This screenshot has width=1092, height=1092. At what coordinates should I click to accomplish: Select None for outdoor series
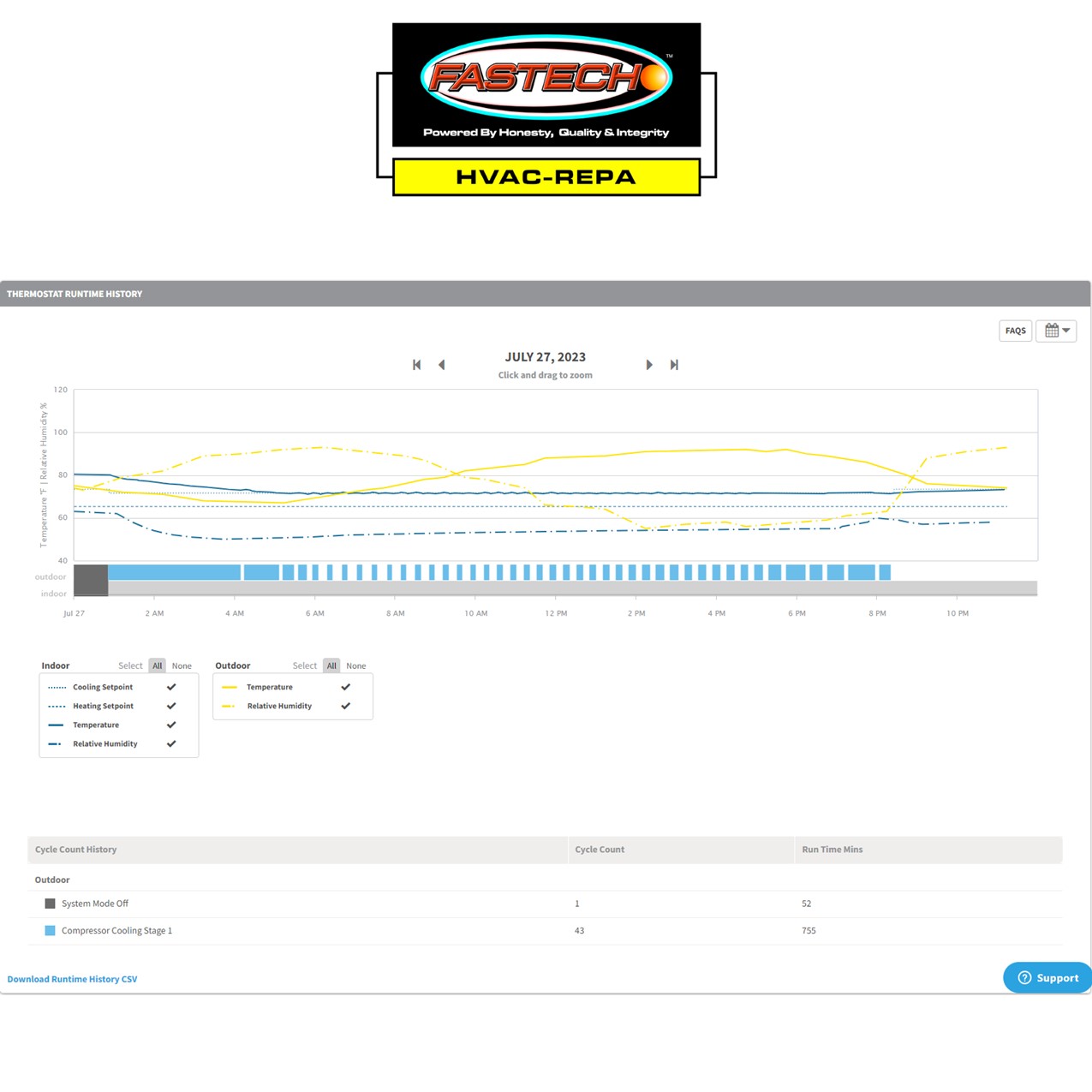click(x=356, y=665)
